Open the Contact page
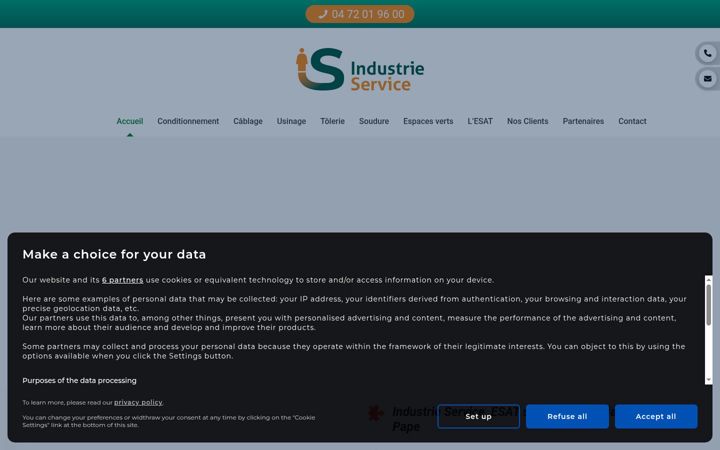 point(632,121)
